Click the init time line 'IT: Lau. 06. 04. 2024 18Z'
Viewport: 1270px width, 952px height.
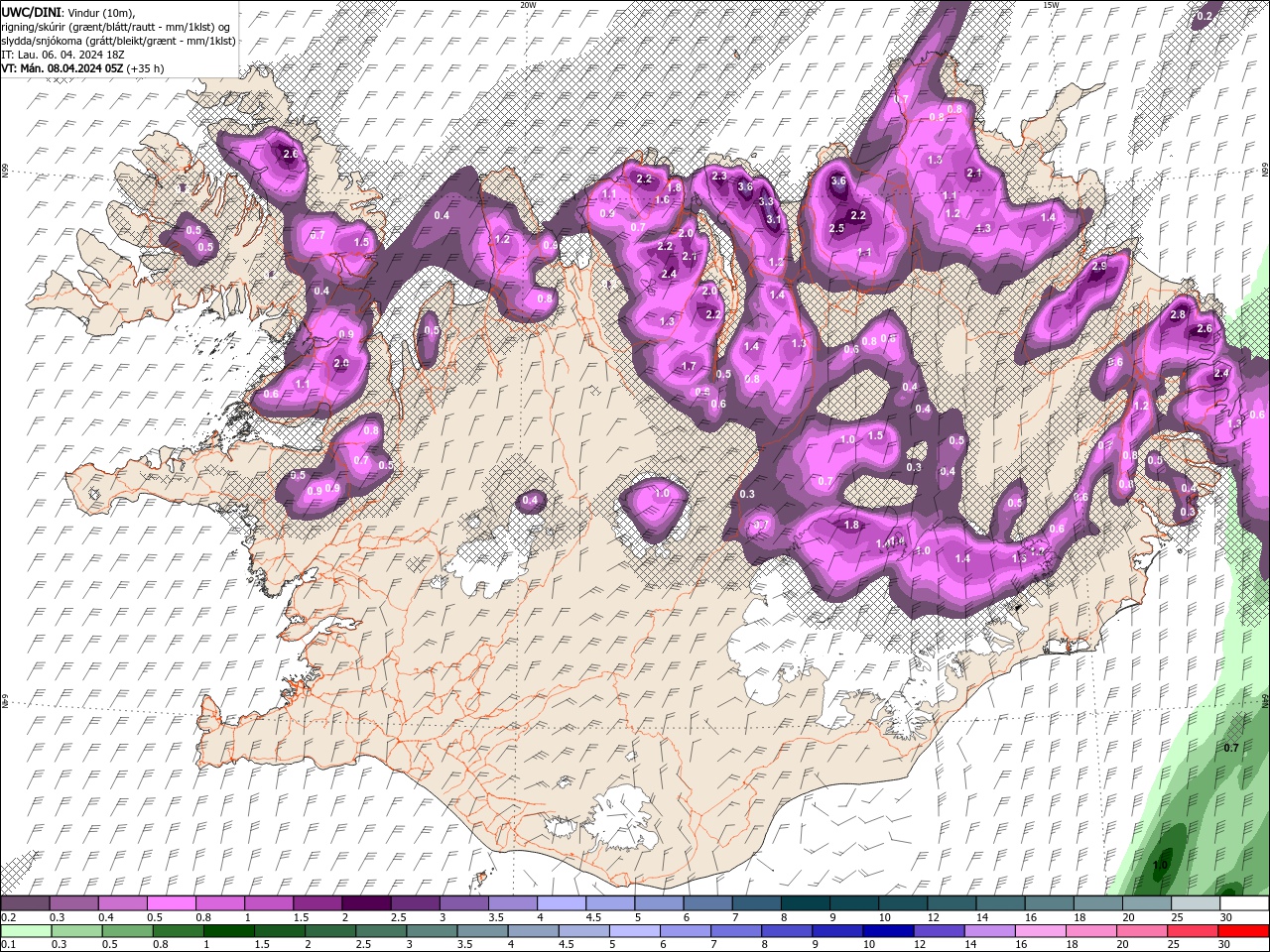click(63, 55)
